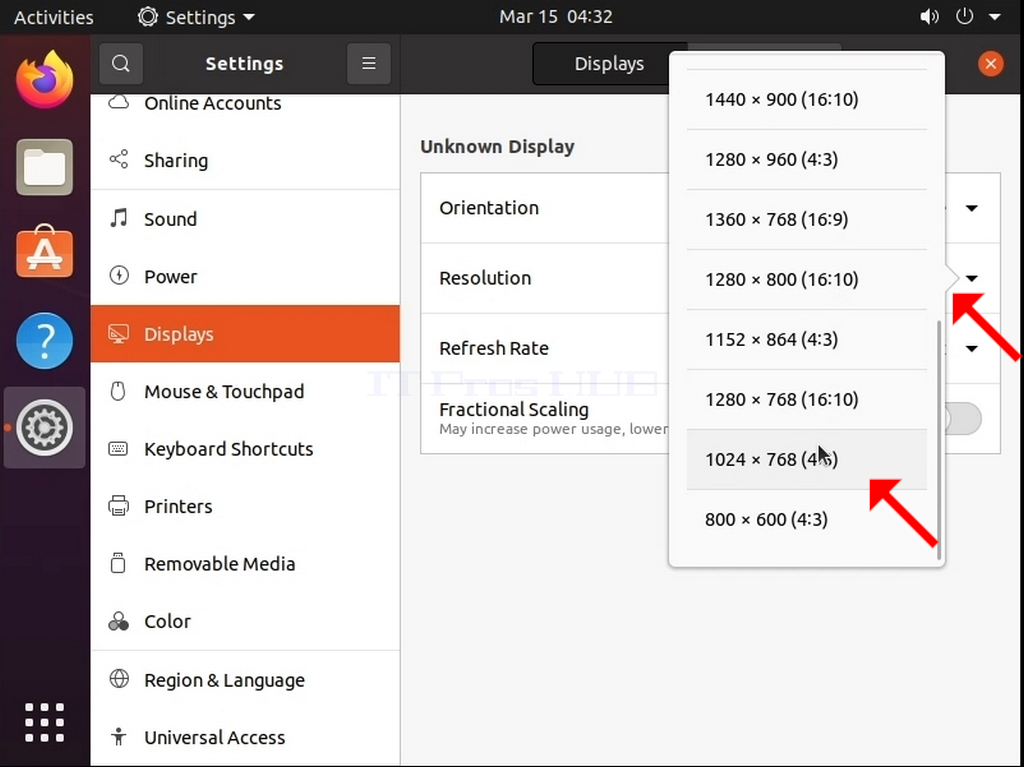Open Keyboard Shortcuts settings
1024x767 pixels.
coord(246,449)
